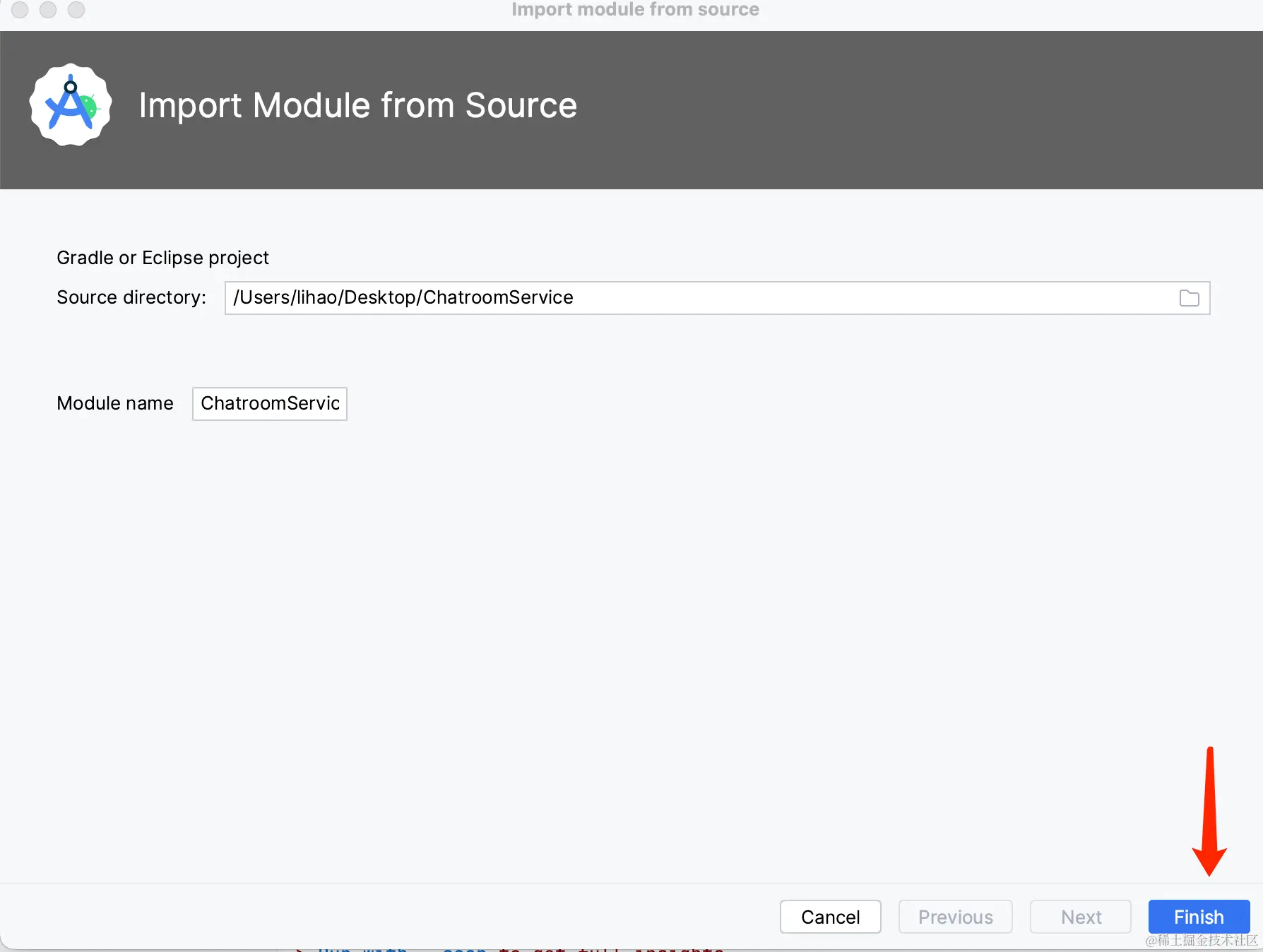Click the watermark text below Finish button
Screen dimensions: 1263x952
(x=1202, y=941)
